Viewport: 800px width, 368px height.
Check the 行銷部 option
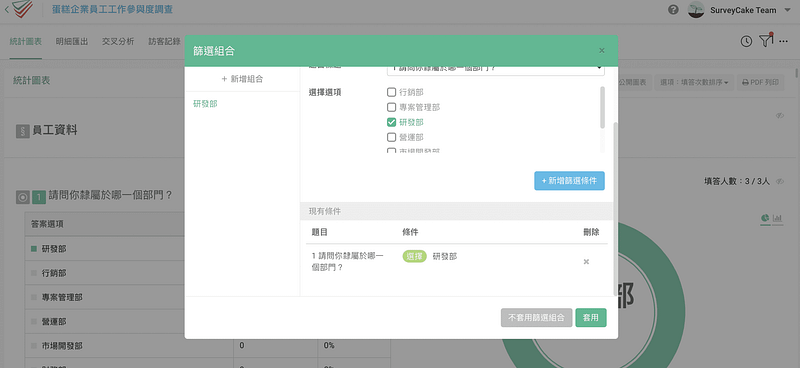point(391,92)
